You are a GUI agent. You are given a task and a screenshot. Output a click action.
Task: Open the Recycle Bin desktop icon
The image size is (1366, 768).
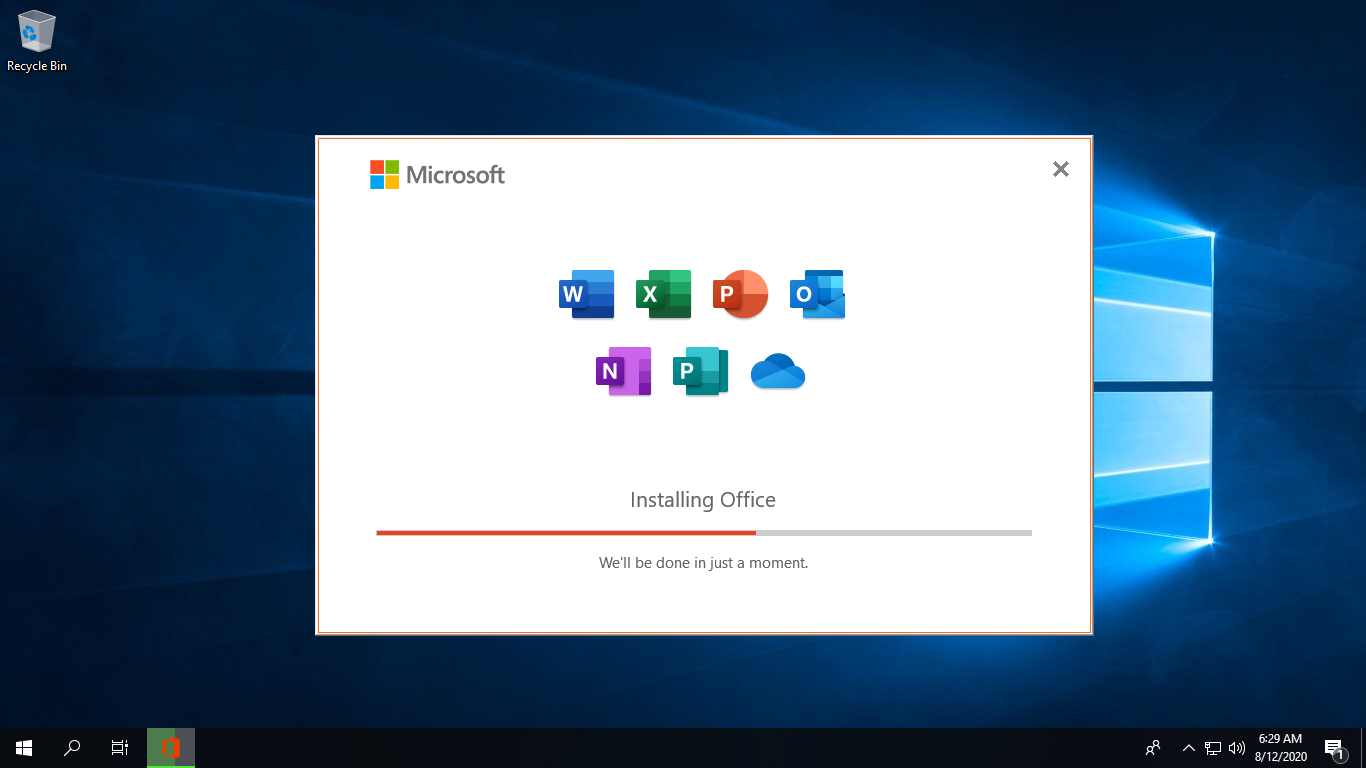[x=37, y=41]
